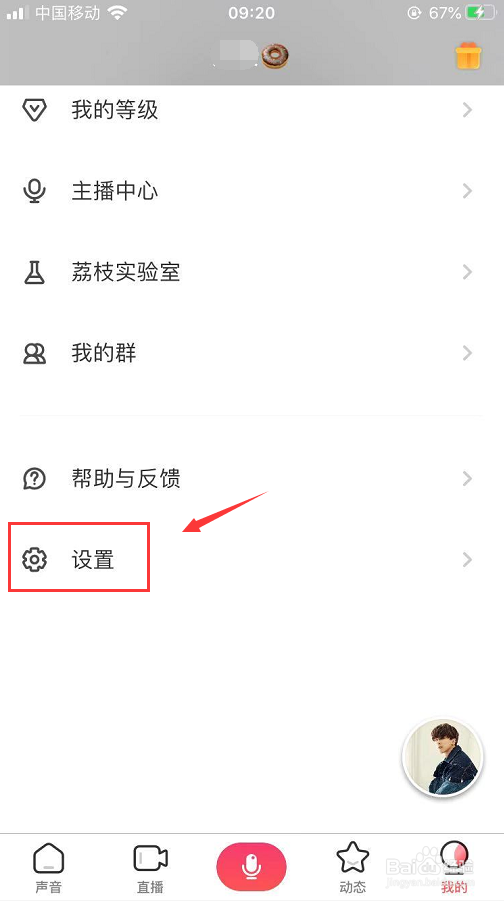Click the flask icon for 荔枝实验室
This screenshot has height=901, width=504.
click(34, 272)
